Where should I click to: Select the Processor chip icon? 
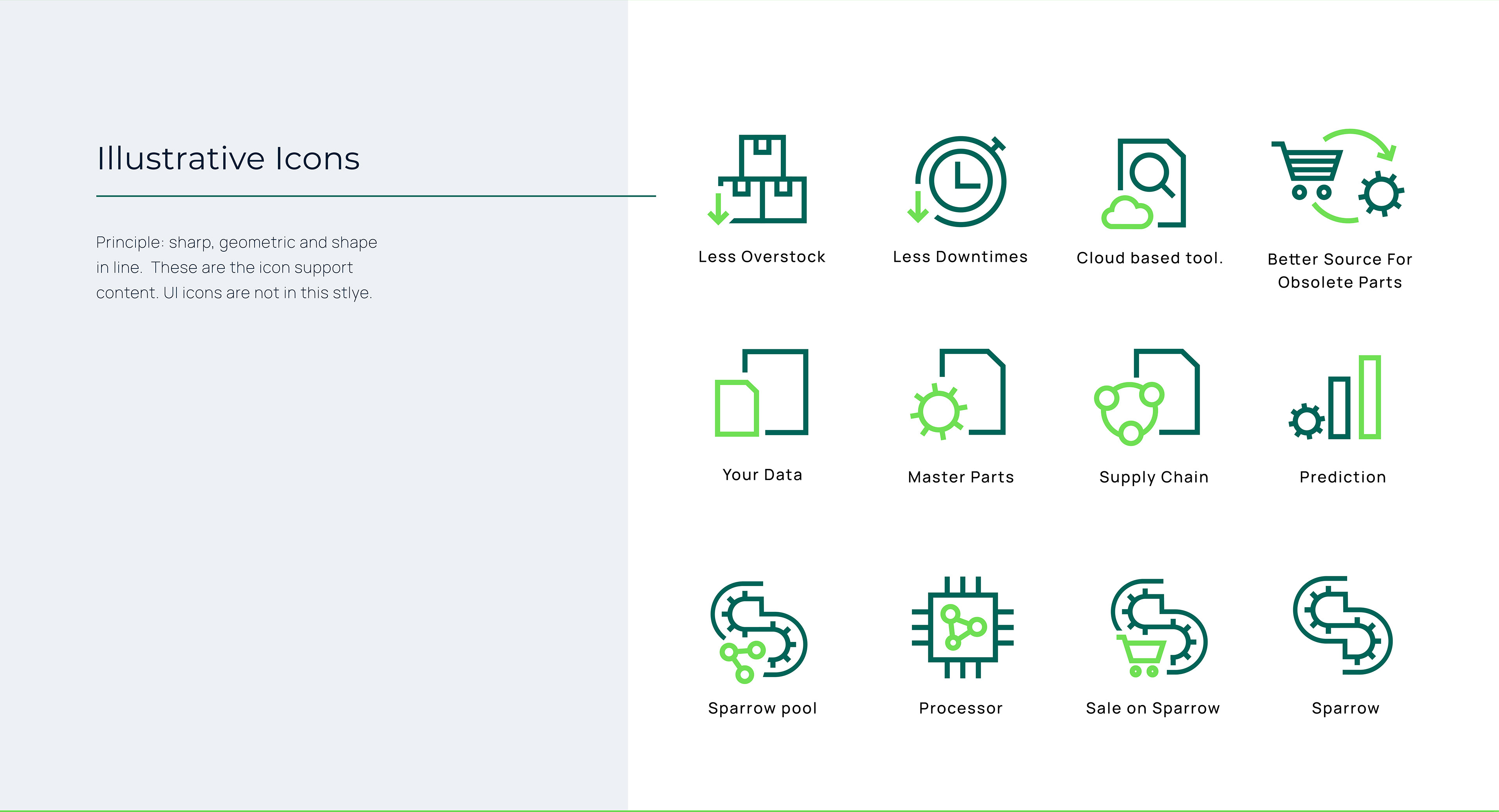point(963,627)
